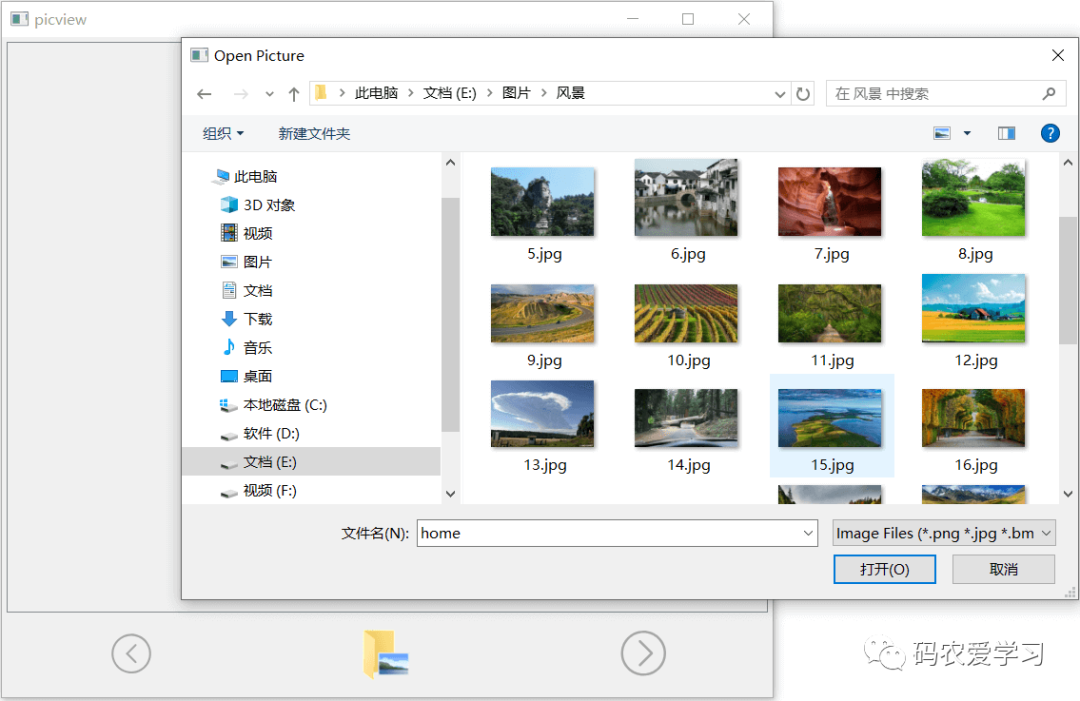Go up one folder level
The image size is (1080, 701).
click(x=294, y=94)
